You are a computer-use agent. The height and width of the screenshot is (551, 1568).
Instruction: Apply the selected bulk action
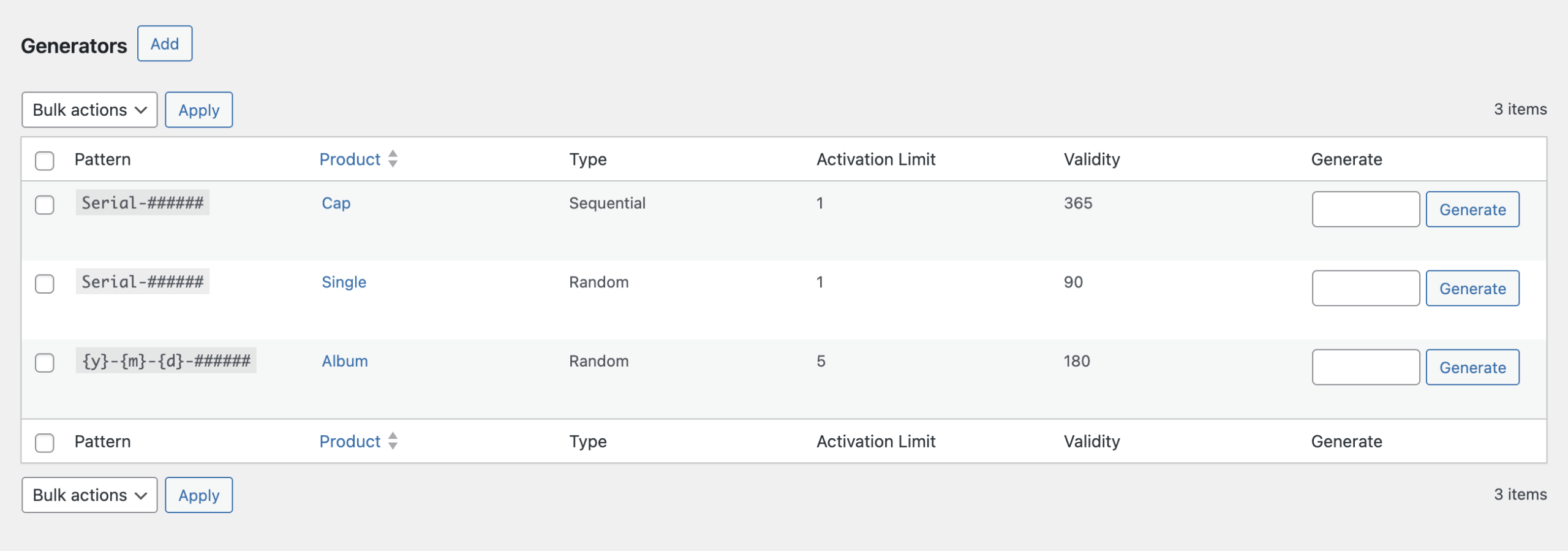tap(198, 110)
